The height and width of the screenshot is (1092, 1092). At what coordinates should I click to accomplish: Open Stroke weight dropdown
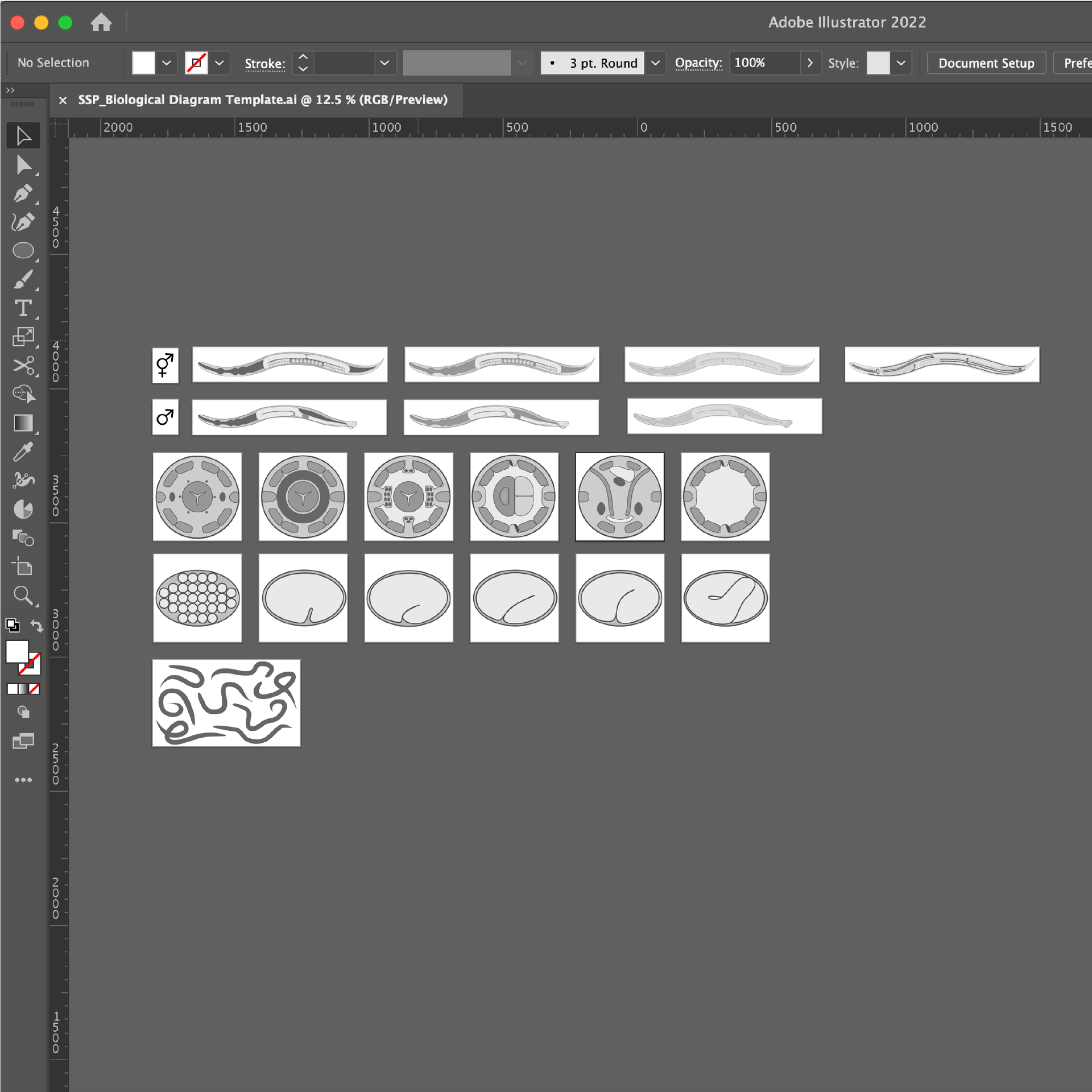tap(384, 63)
